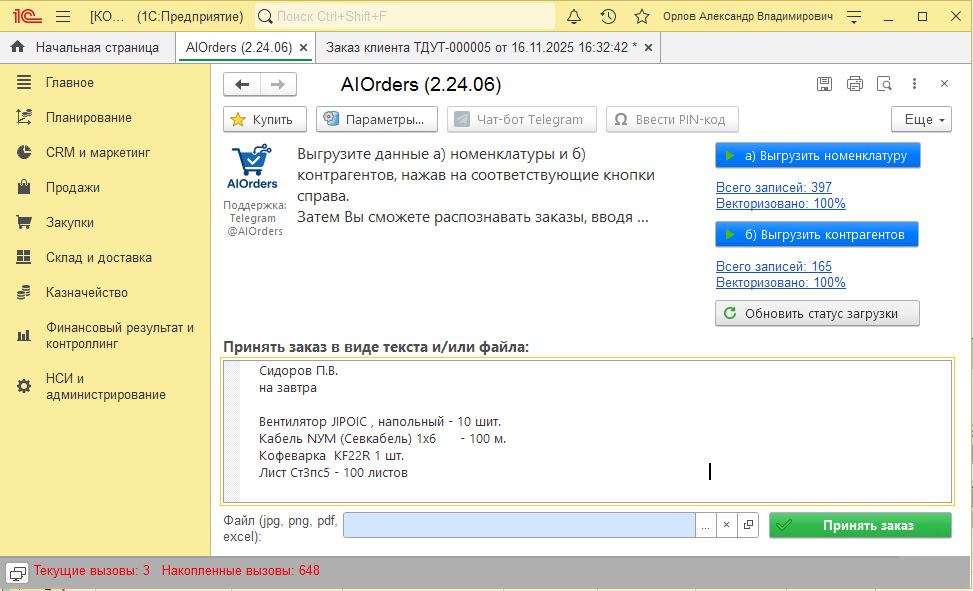Click the print preview icon
The image size is (973, 591).
pyautogui.click(x=884, y=84)
